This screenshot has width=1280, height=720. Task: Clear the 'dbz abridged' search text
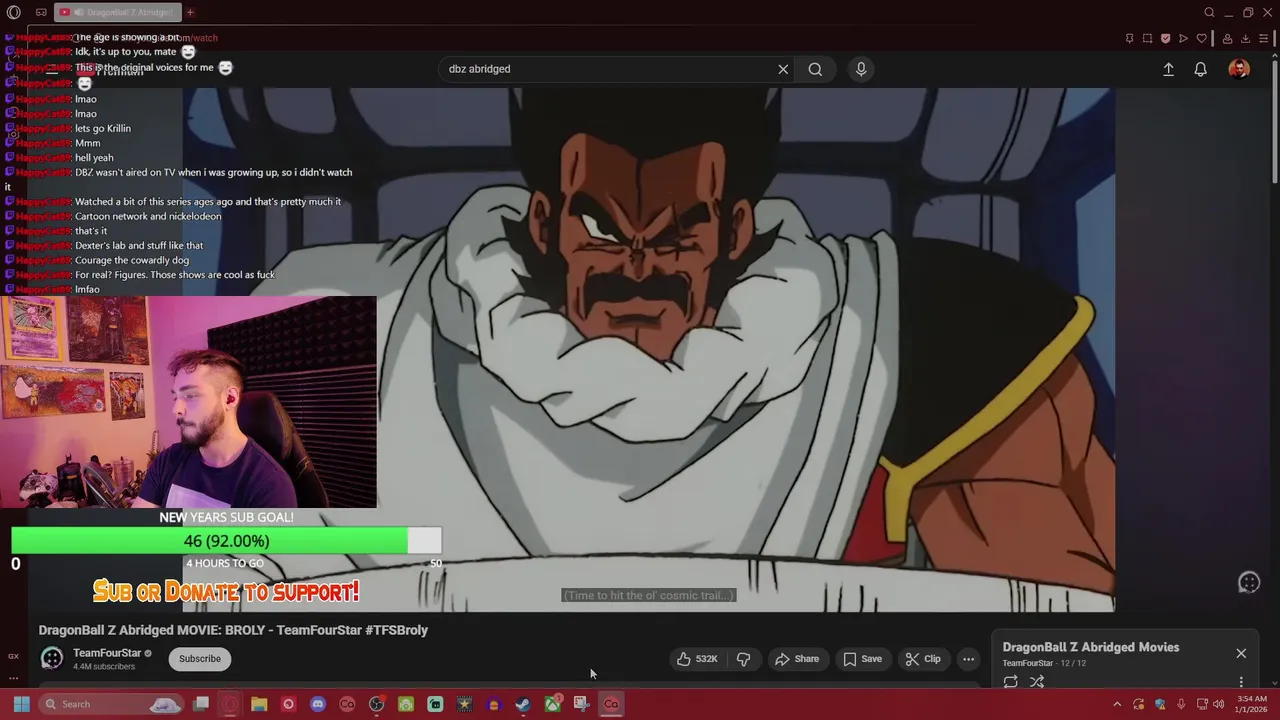[783, 69]
